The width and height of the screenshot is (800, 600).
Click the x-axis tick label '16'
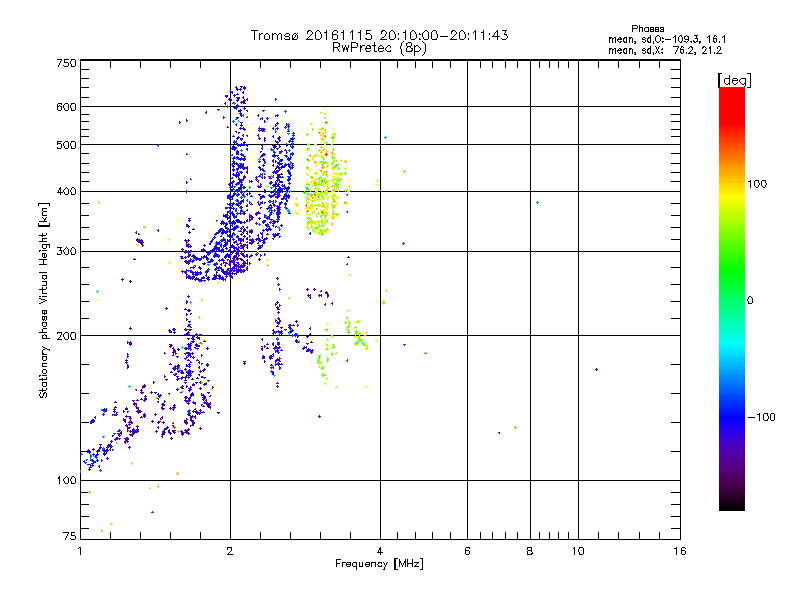pos(680,551)
